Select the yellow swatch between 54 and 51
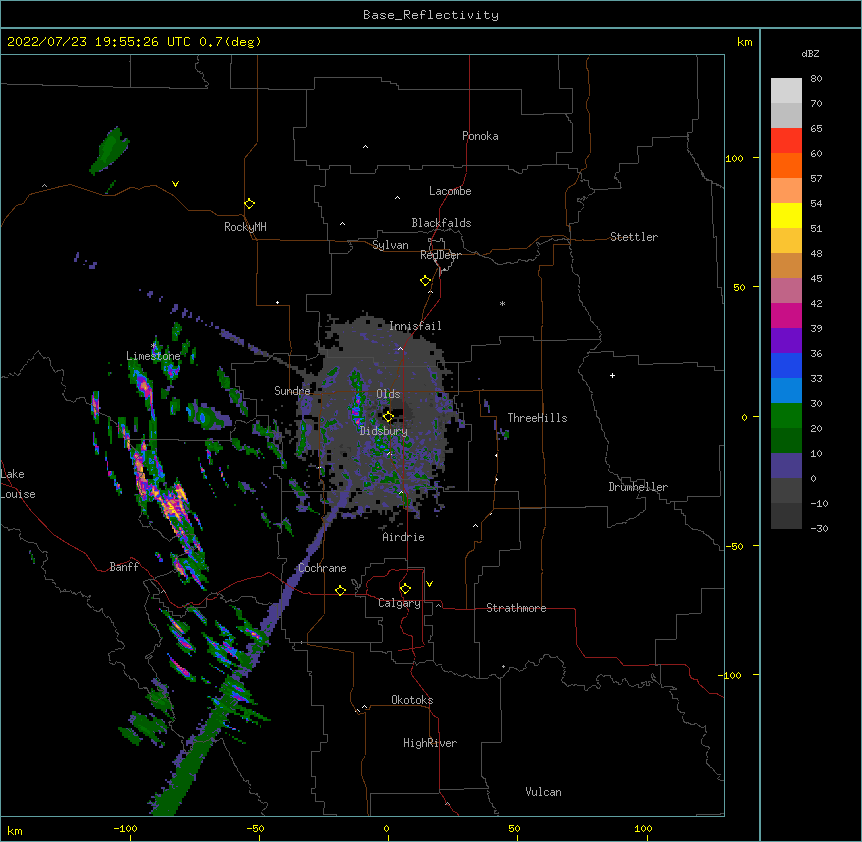Viewport: 862px width, 842px height. [786, 215]
